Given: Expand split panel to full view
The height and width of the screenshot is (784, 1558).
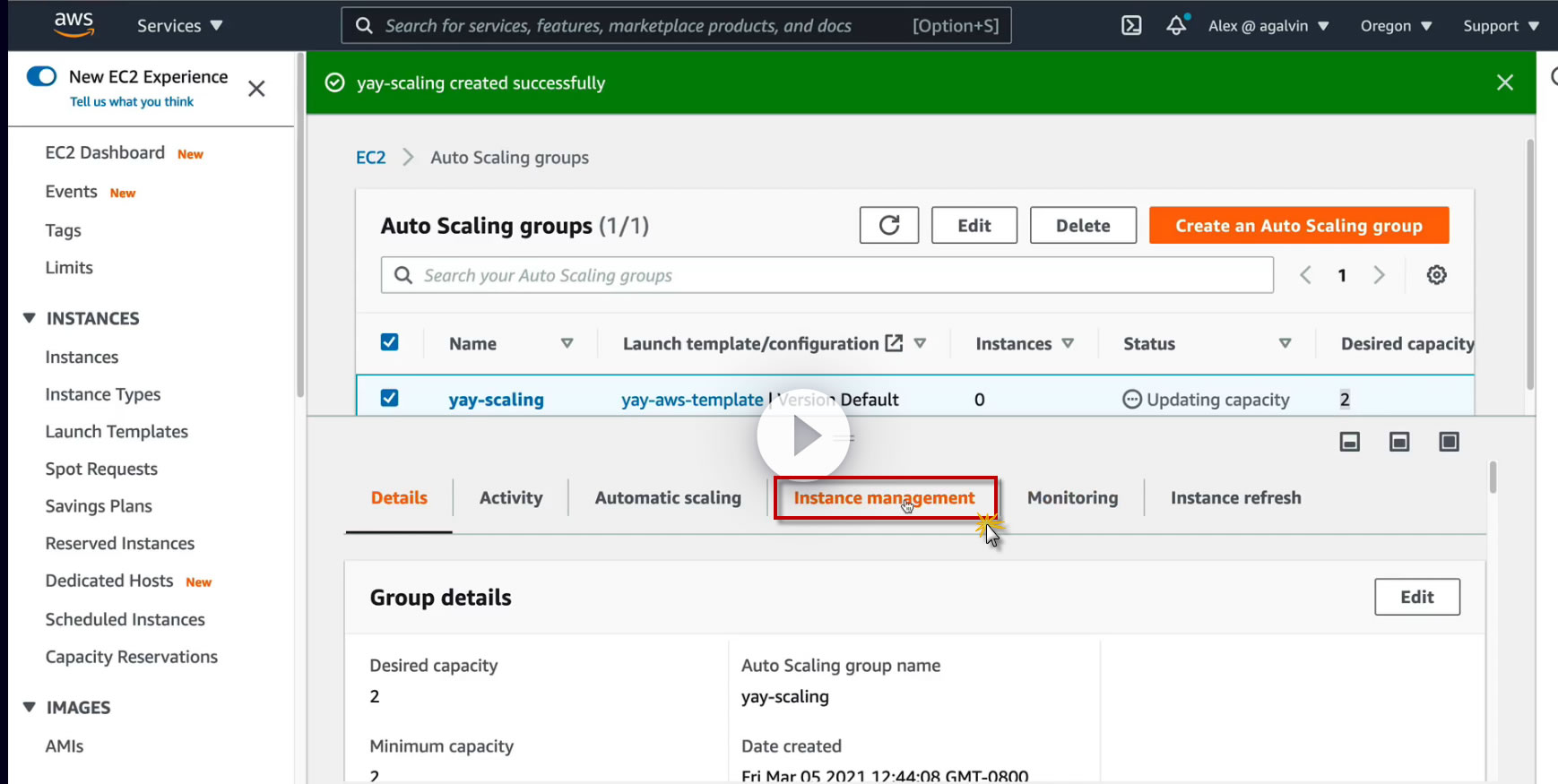Looking at the screenshot, I should (x=1449, y=442).
